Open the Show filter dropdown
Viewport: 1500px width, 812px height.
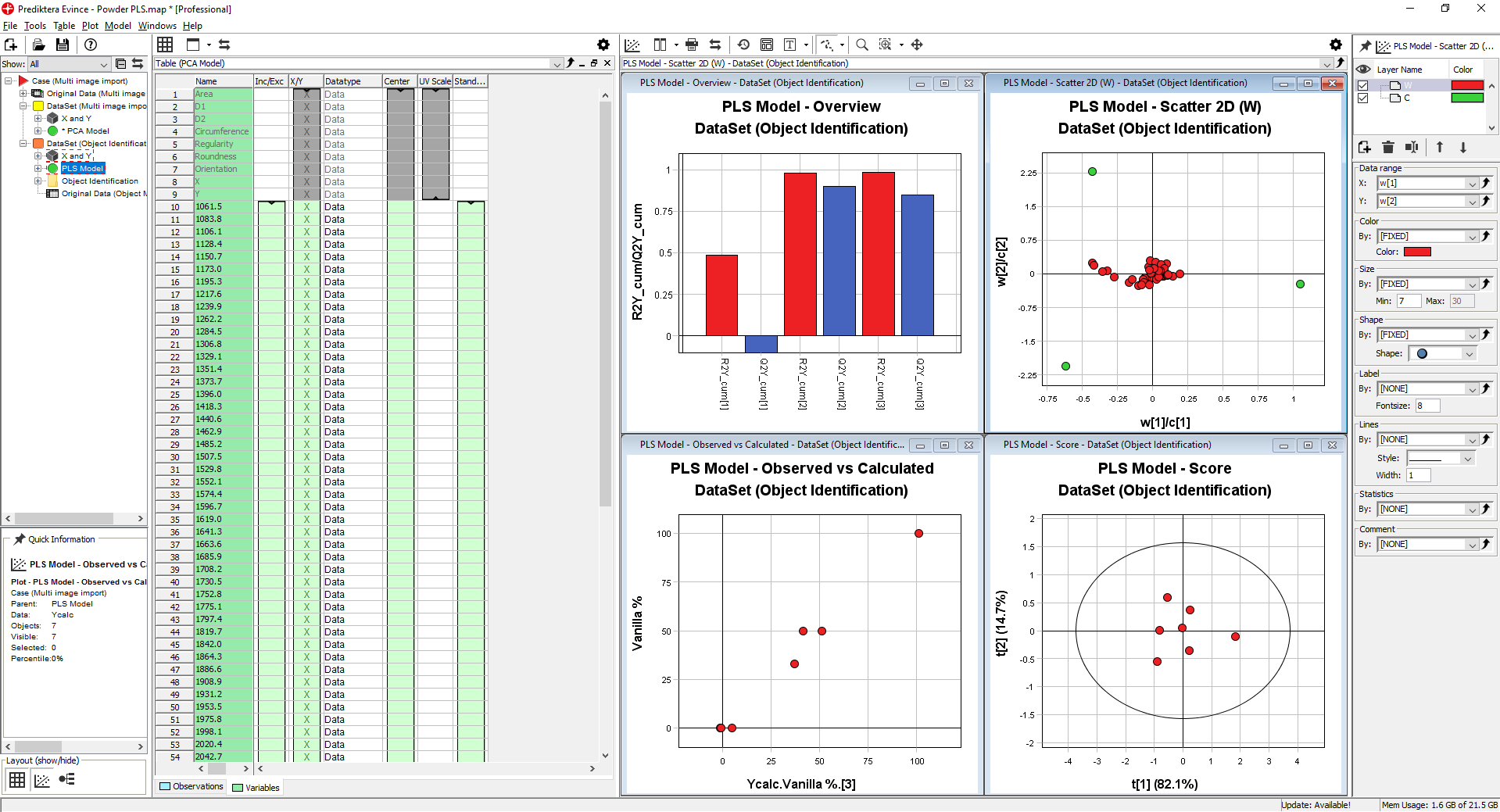(103, 64)
